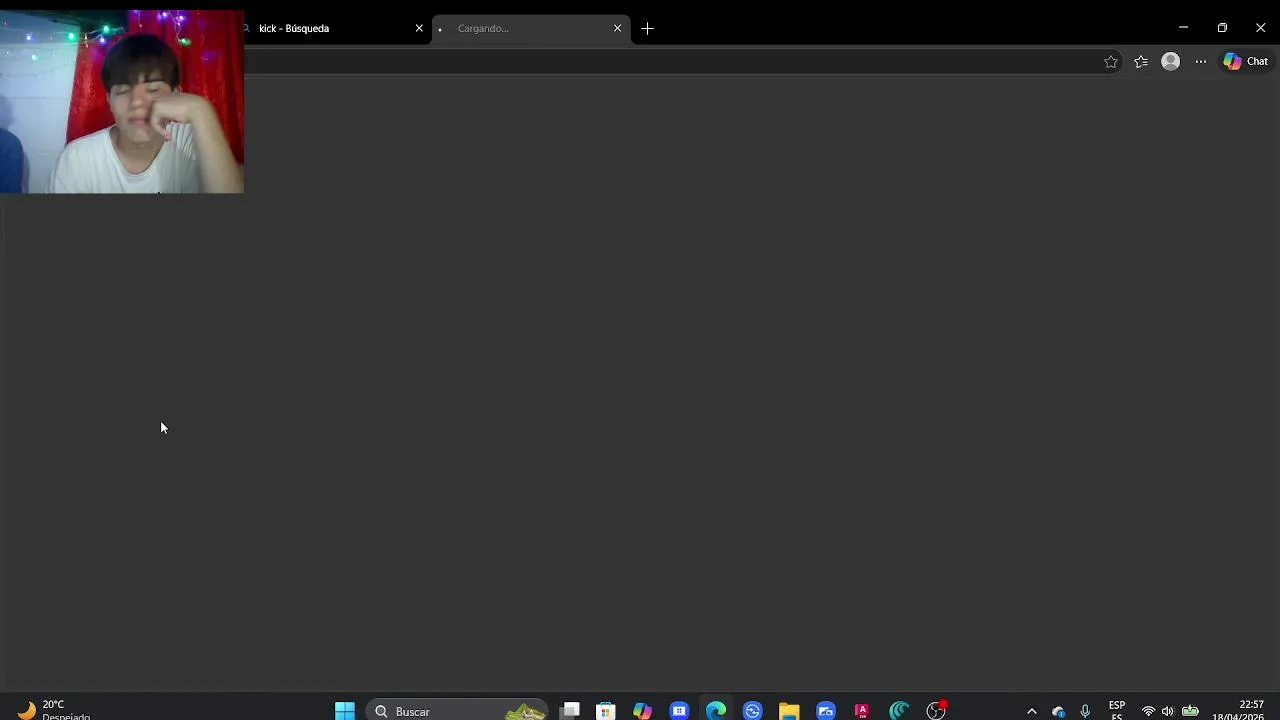This screenshot has height=720, width=1280.
Task: Open File Explorer from taskbar
Action: click(789, 711)
